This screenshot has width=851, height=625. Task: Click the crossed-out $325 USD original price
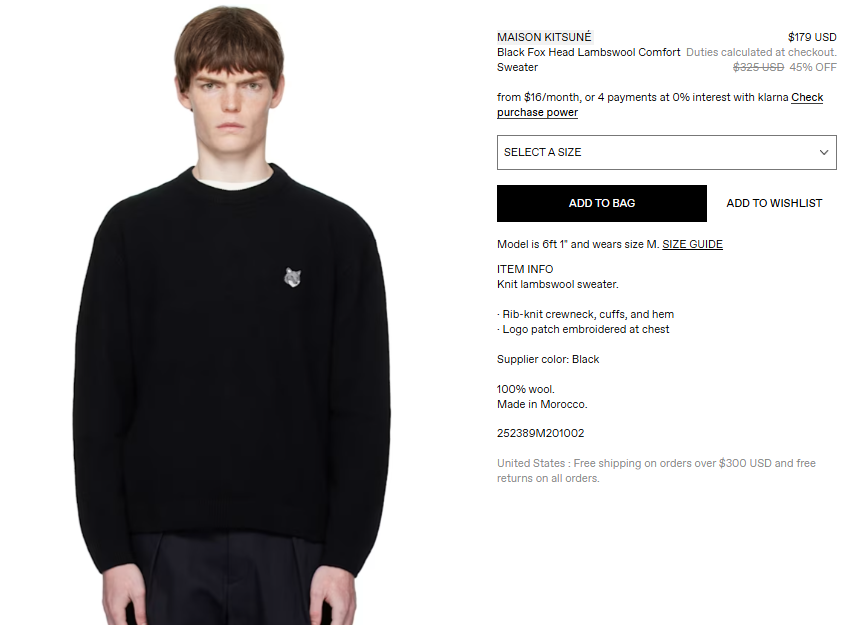click(x=758, y=67)
